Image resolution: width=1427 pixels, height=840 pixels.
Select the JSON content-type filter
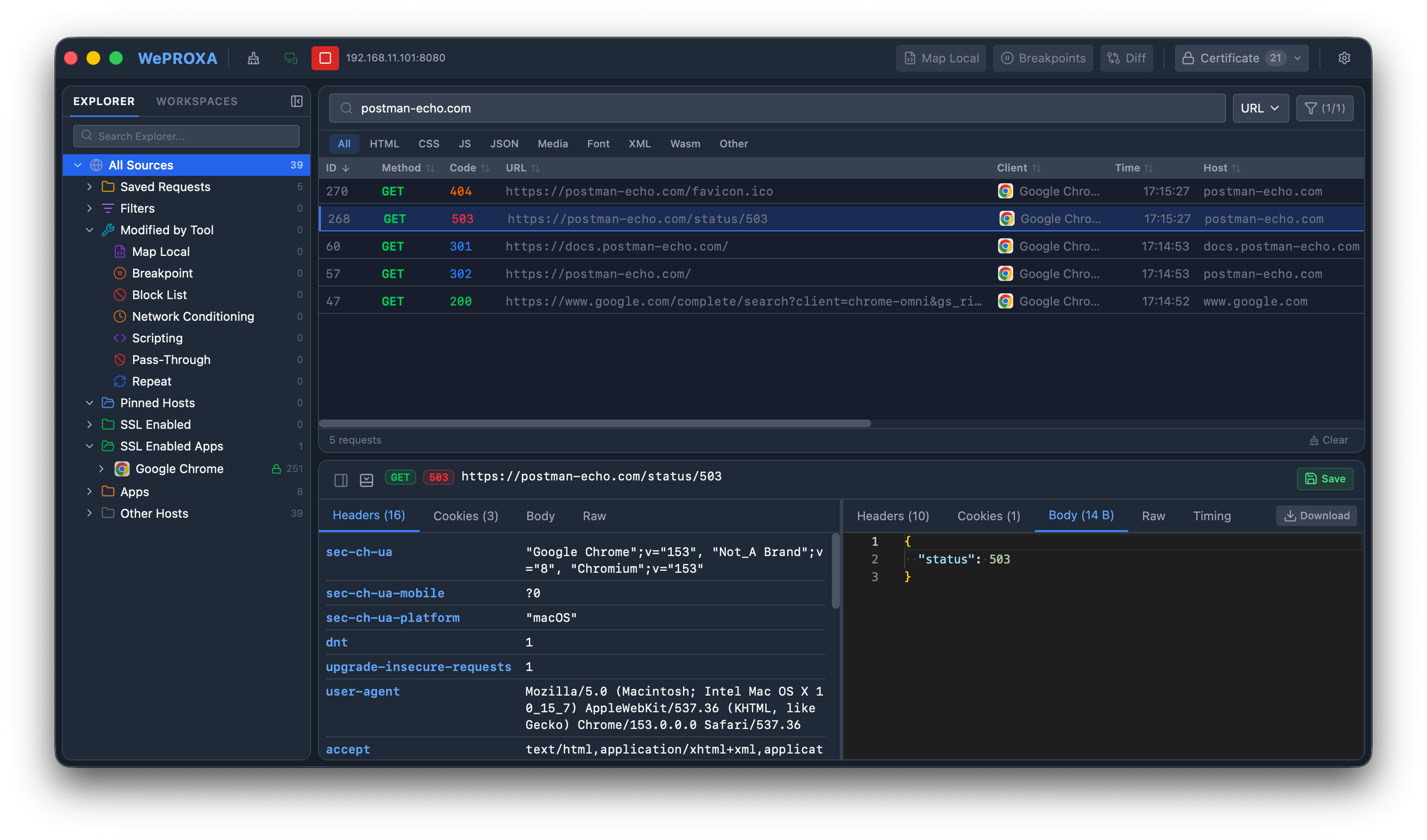pos(504,144)
